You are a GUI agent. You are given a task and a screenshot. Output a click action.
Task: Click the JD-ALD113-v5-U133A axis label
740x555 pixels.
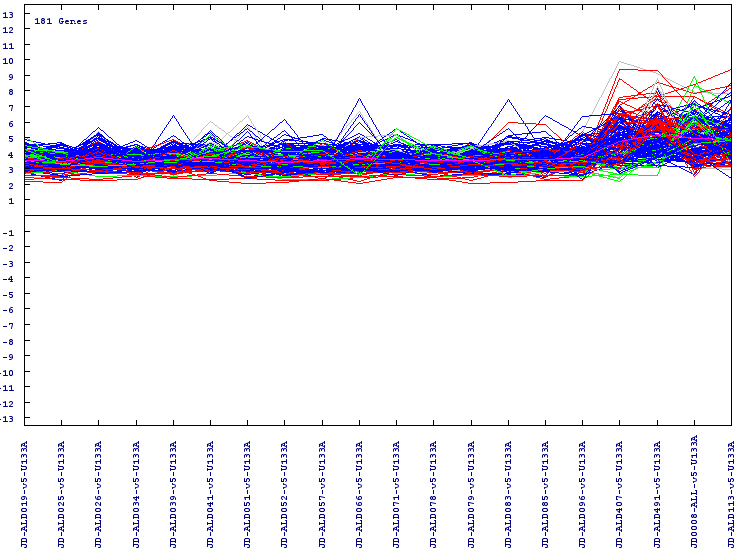[x=731, y=492]
